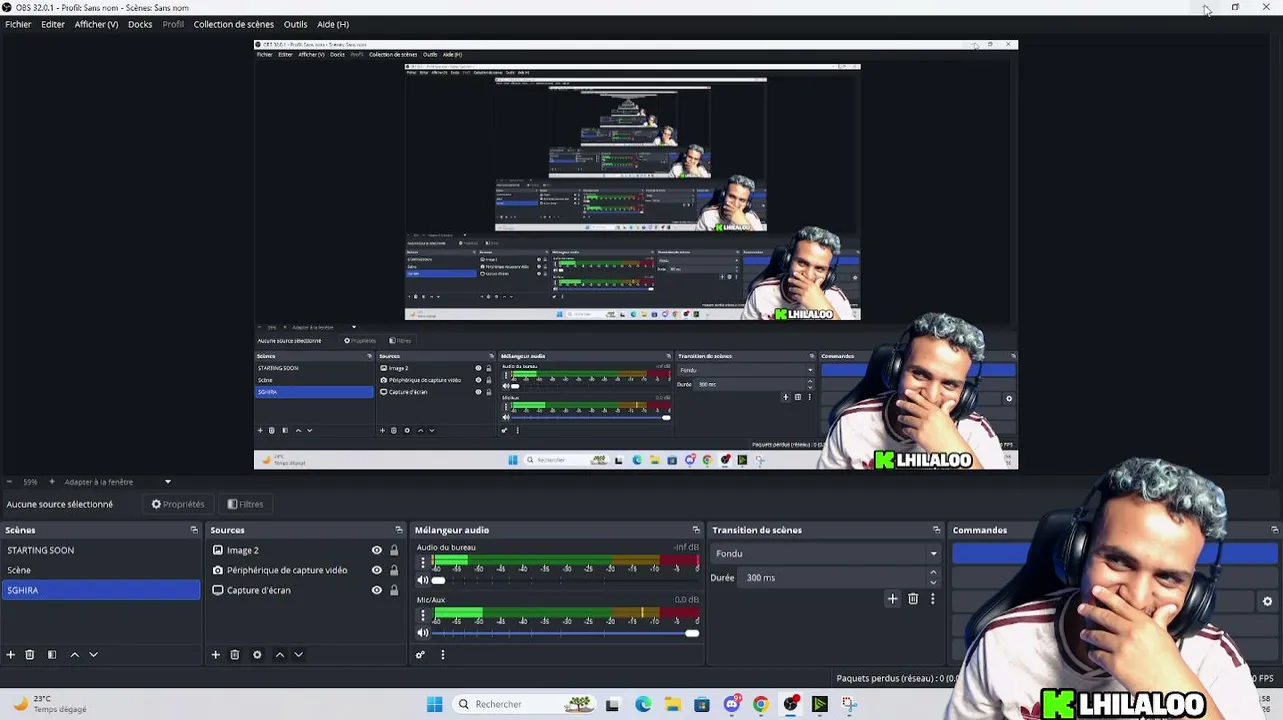The image size is (1283, 720).
Task: Float the Transition de scènes dock
Action: click(x=937, y=530)
